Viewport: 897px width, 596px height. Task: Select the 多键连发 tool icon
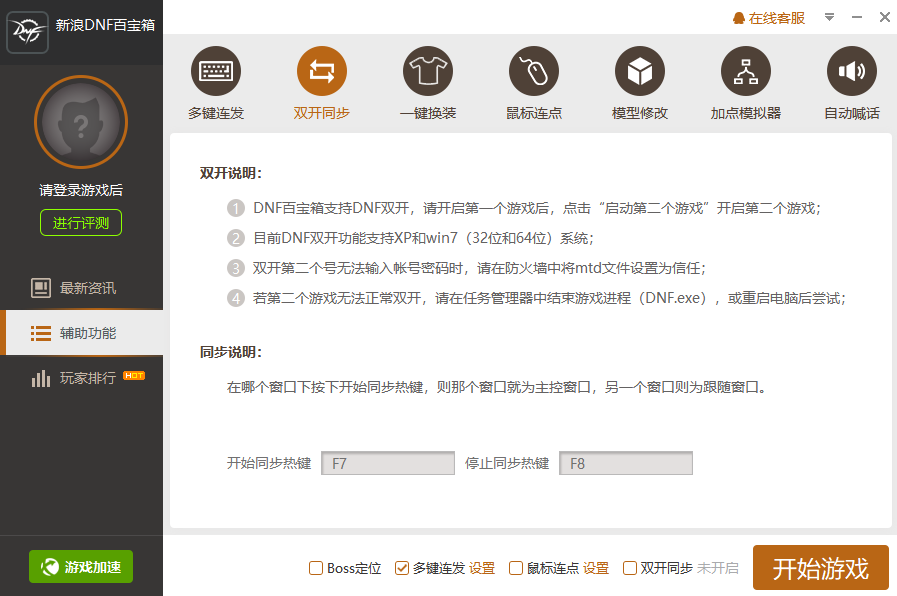pos(215,72)
